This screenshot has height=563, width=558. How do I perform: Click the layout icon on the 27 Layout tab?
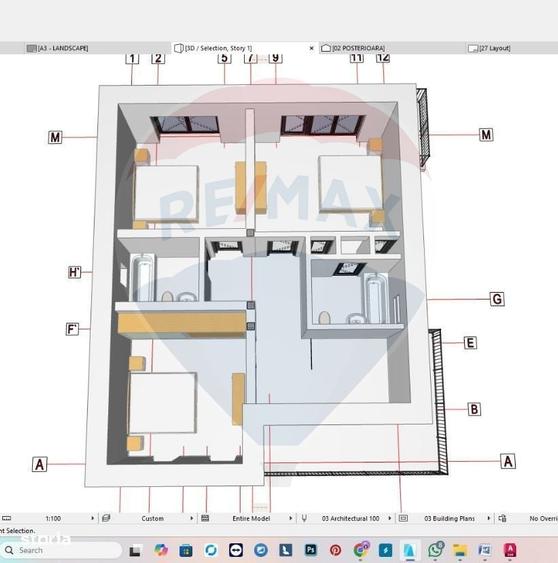[x=473, y=48]
